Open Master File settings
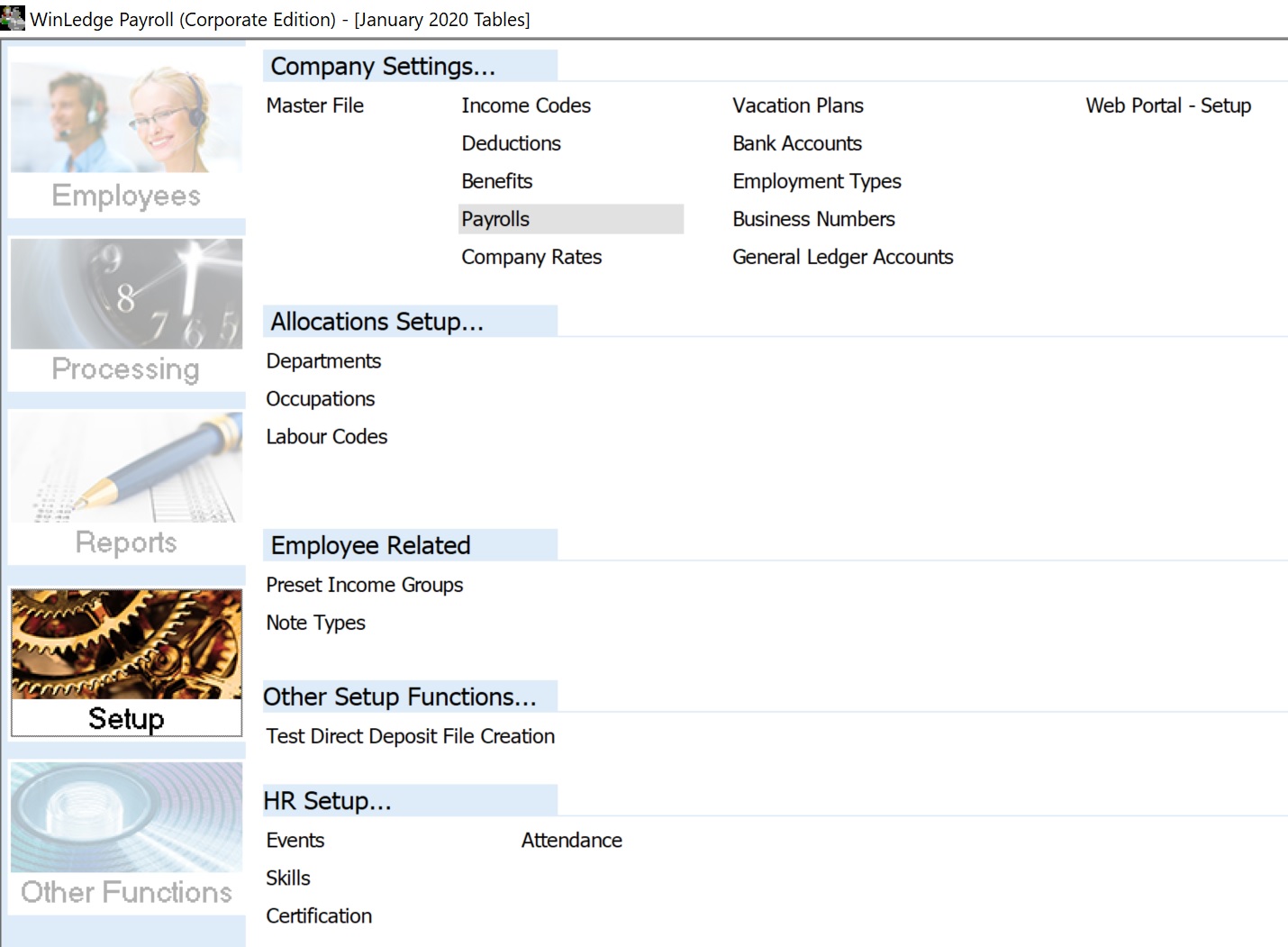Viewport: 1288px width, 947px height. click(315, 105)
